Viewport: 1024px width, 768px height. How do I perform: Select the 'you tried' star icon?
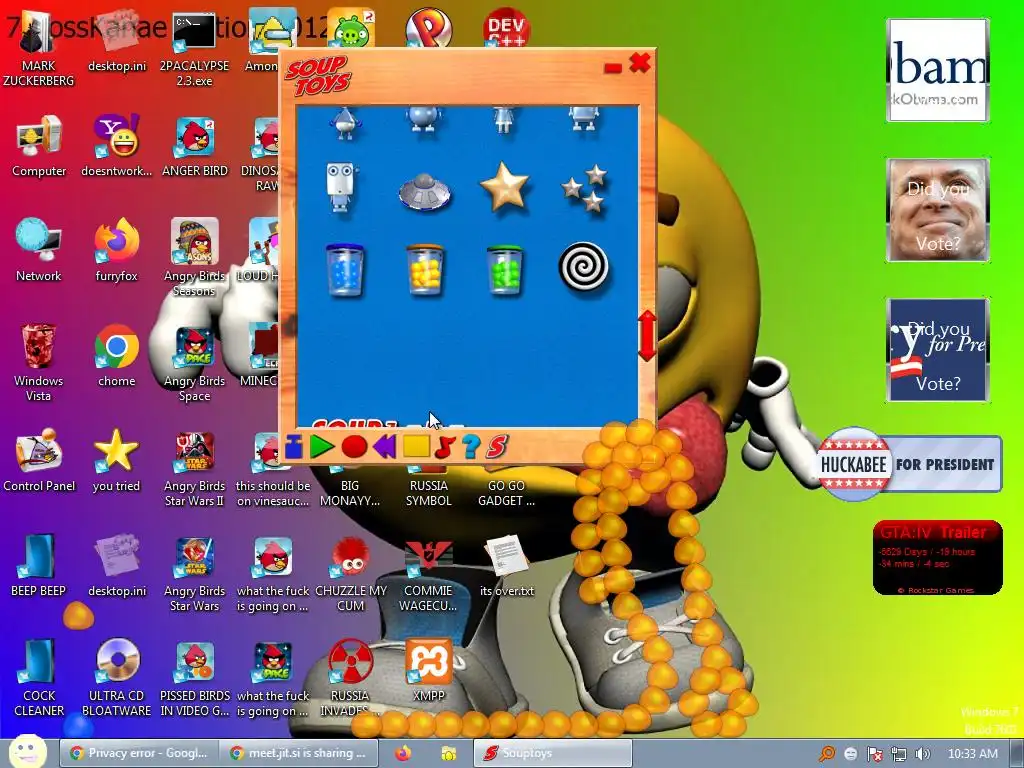click(116, 460)
